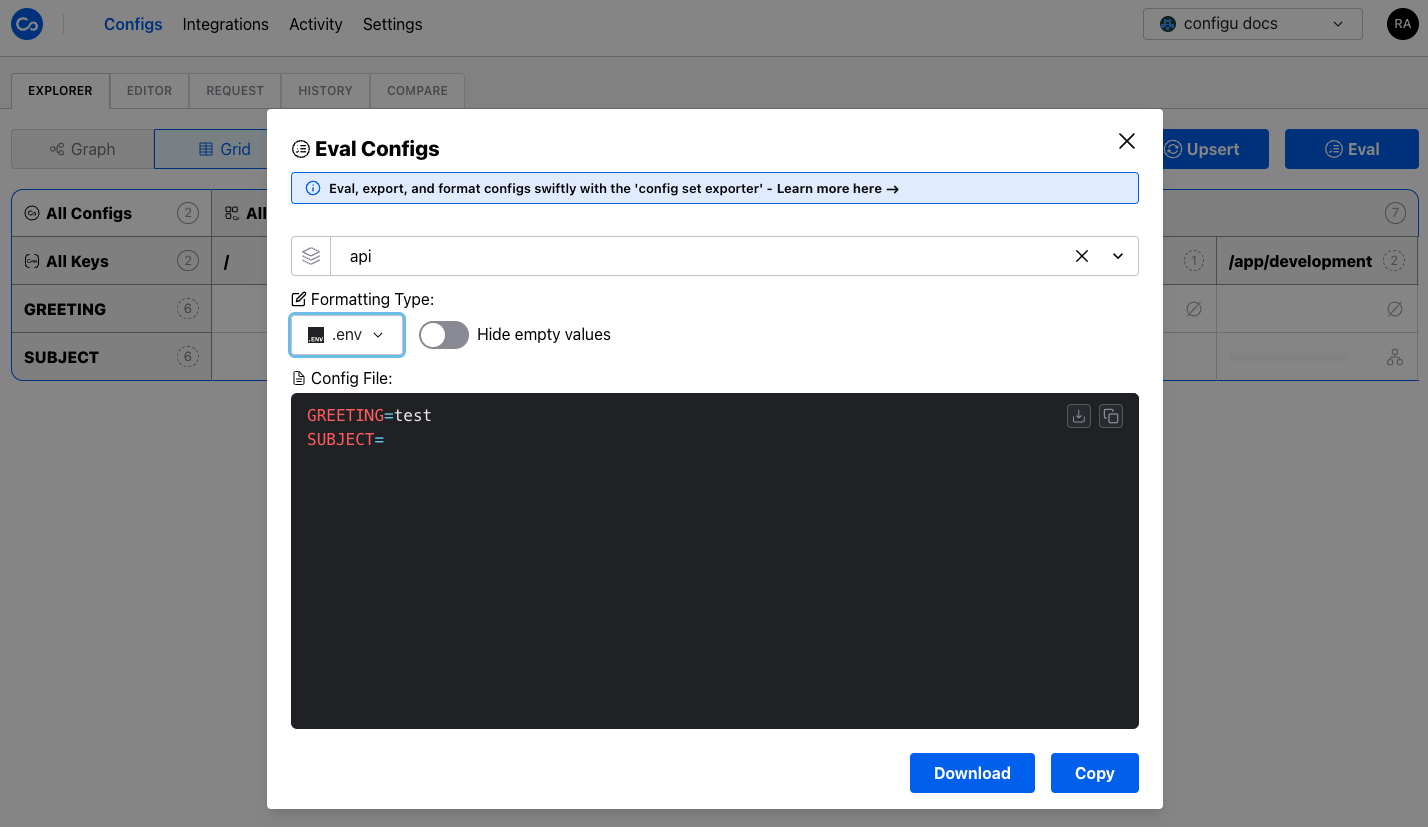
Task: Click GREETING=test line in config file
Action: pyautogui.click(x=369, y=415)
